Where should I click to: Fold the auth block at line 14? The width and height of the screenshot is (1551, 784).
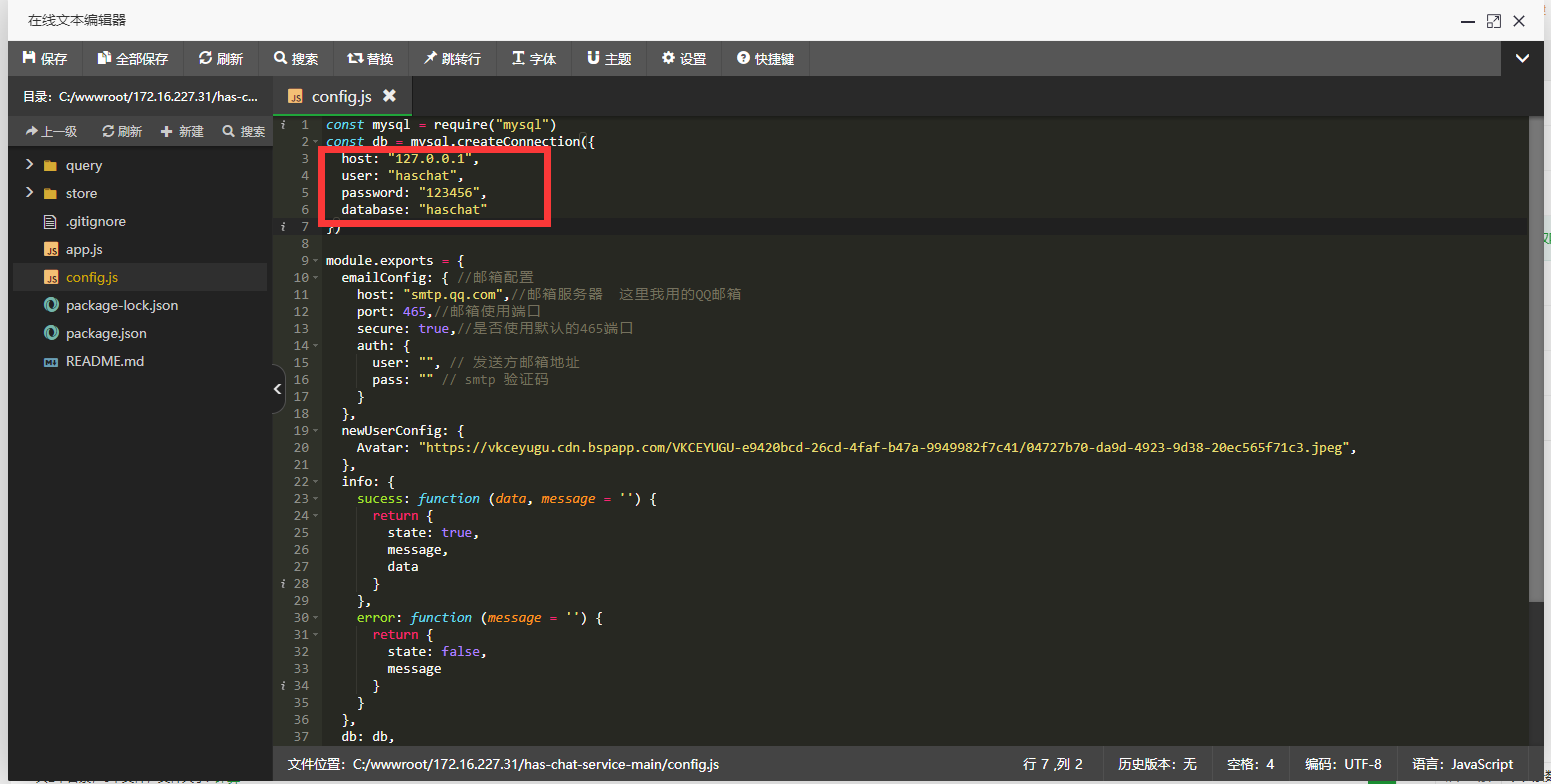tap(315, 346)
